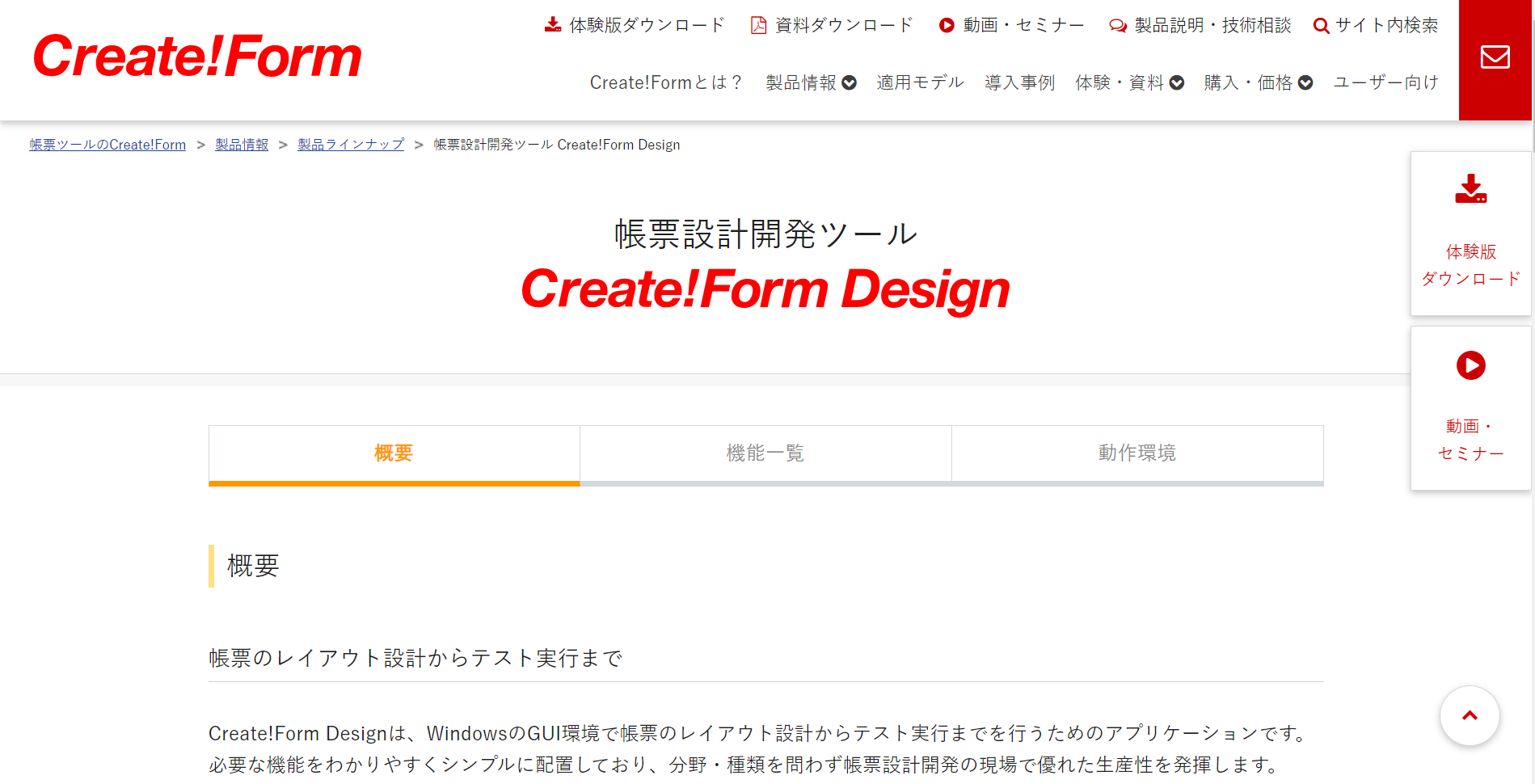Click the chat icon next to 製品説明・技術相談
Viewport: 1535px width, 784px height.
[x=1117, y=25]
